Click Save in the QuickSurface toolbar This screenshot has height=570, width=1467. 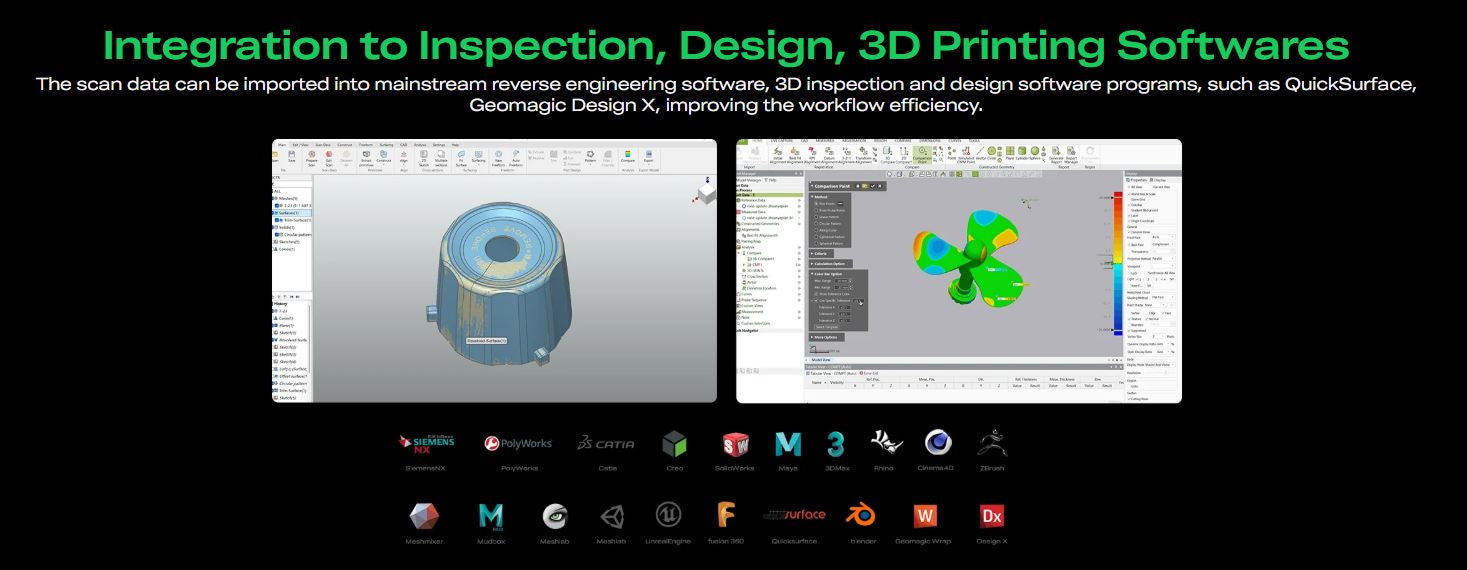click(x=292, y=157)
